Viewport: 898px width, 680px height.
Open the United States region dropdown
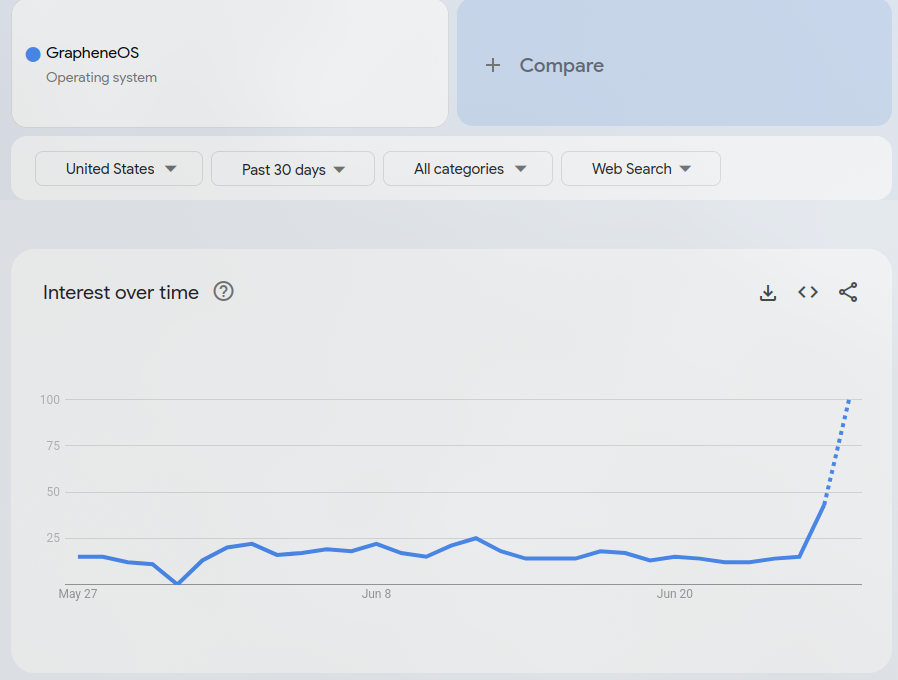(119, 168)
